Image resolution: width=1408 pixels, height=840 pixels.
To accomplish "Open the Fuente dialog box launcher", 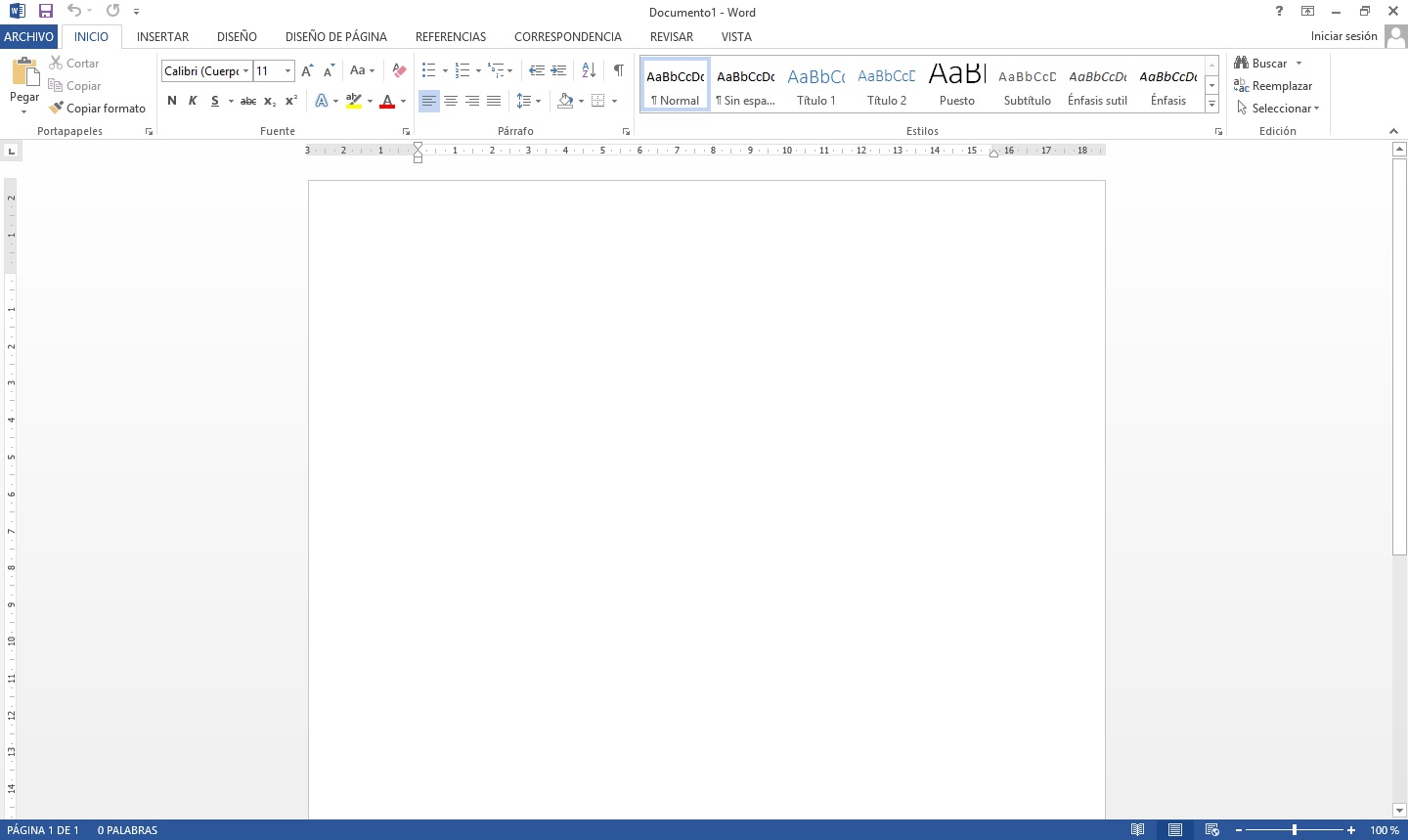I will click(406, 131).
